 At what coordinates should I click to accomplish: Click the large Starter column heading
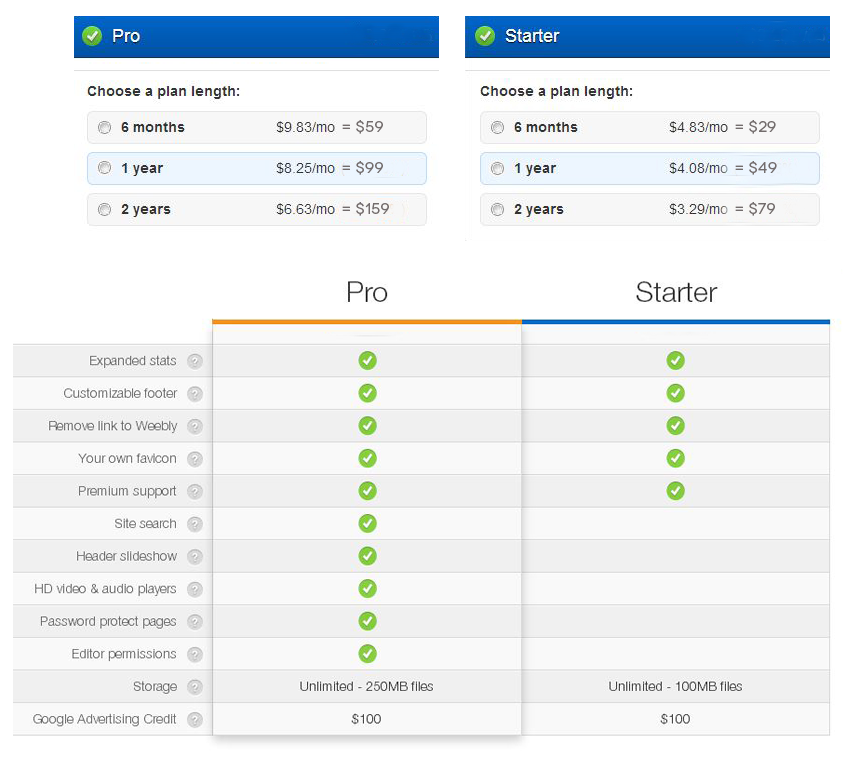pyautogui.click(x=676, y=293)
